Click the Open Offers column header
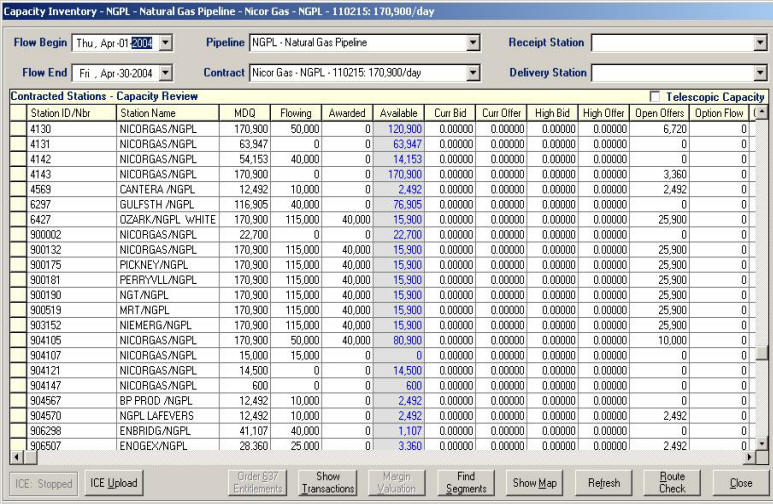The width and height of the screenshot is (773, 504). pyautogui.click(x=659, y=113)
